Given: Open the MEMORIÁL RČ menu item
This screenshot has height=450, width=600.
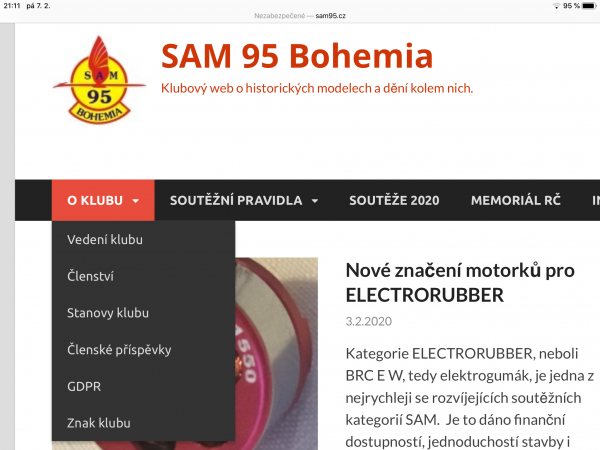Looking at the screenshot, I should (515, 200).
